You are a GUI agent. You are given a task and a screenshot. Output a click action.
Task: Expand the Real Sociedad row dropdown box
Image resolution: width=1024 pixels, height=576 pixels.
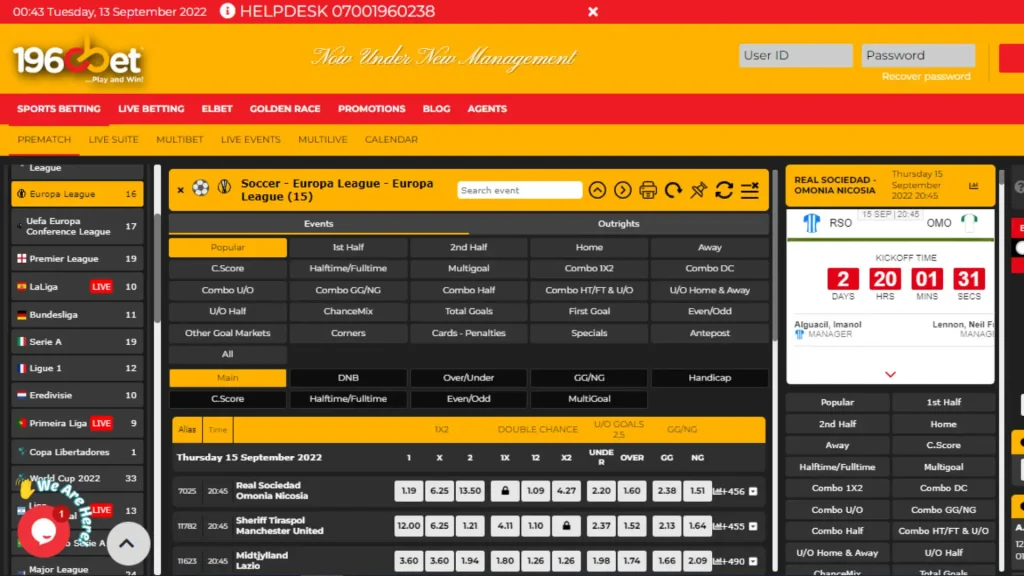pos(753,491)
